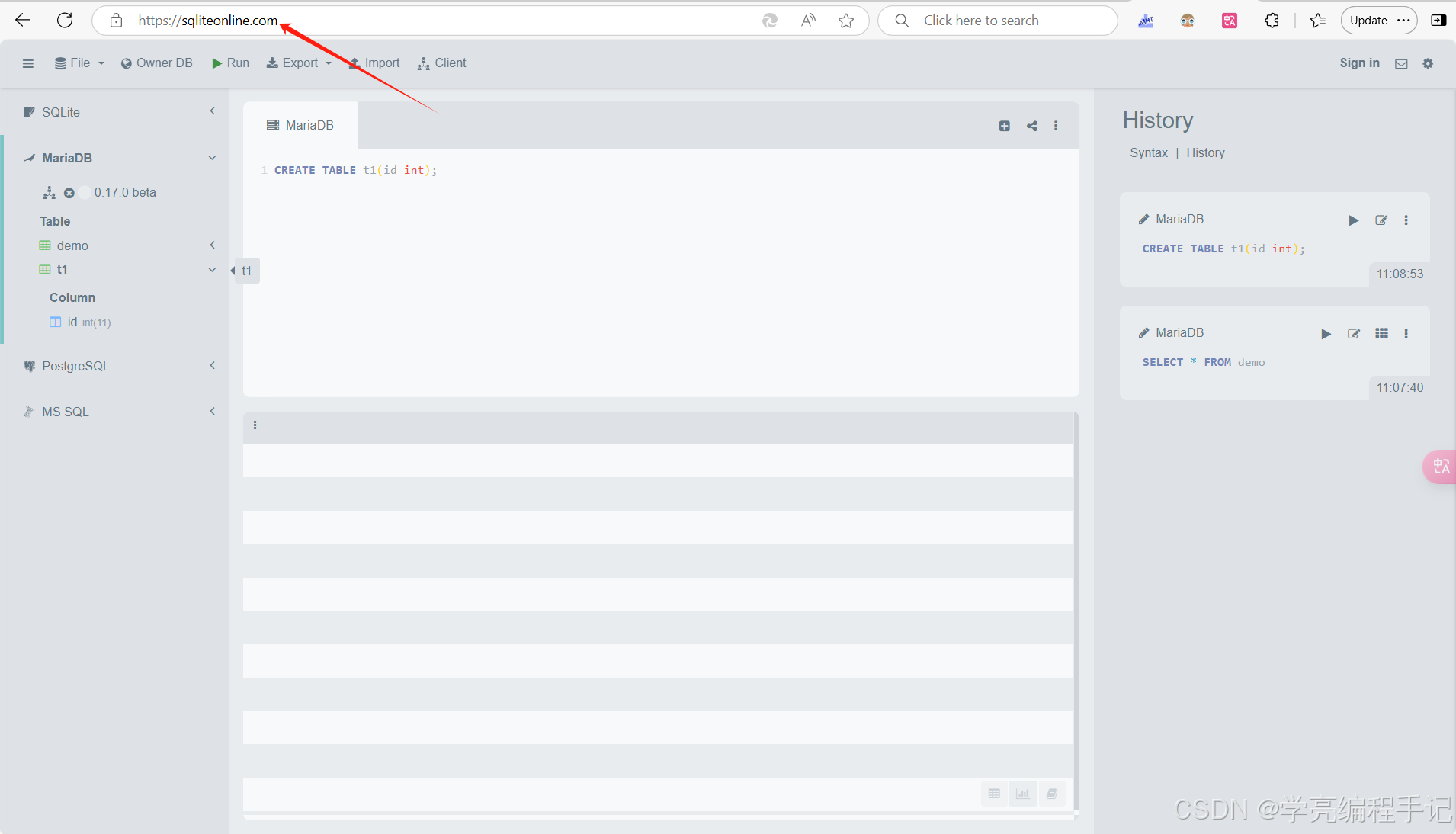Open more options for CREATE TABLE entry

[x=1406, y=220]
